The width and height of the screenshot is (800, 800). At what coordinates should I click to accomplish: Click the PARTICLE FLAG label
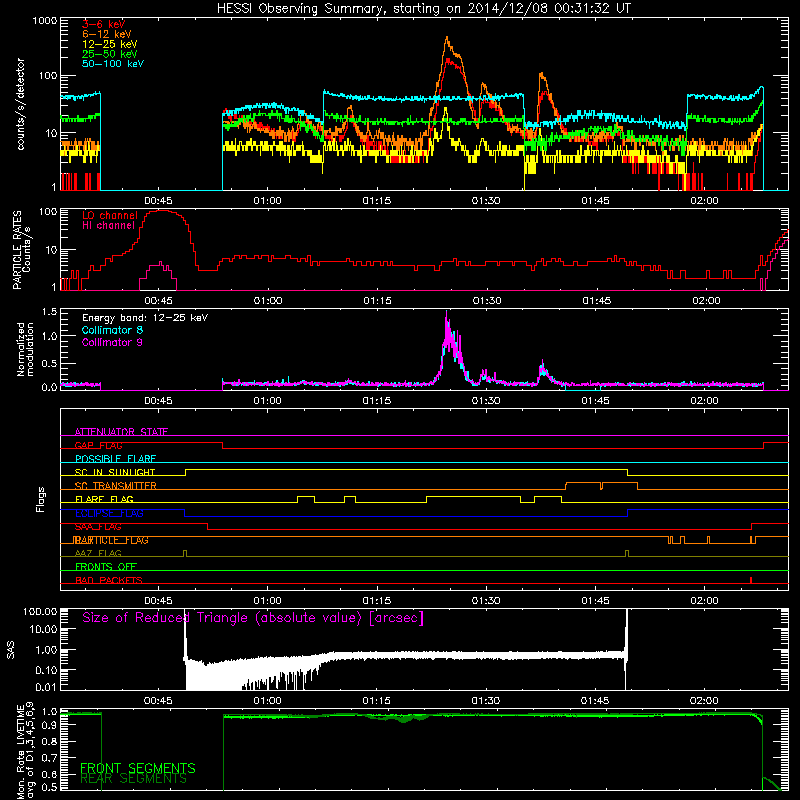tap(111, 540)
